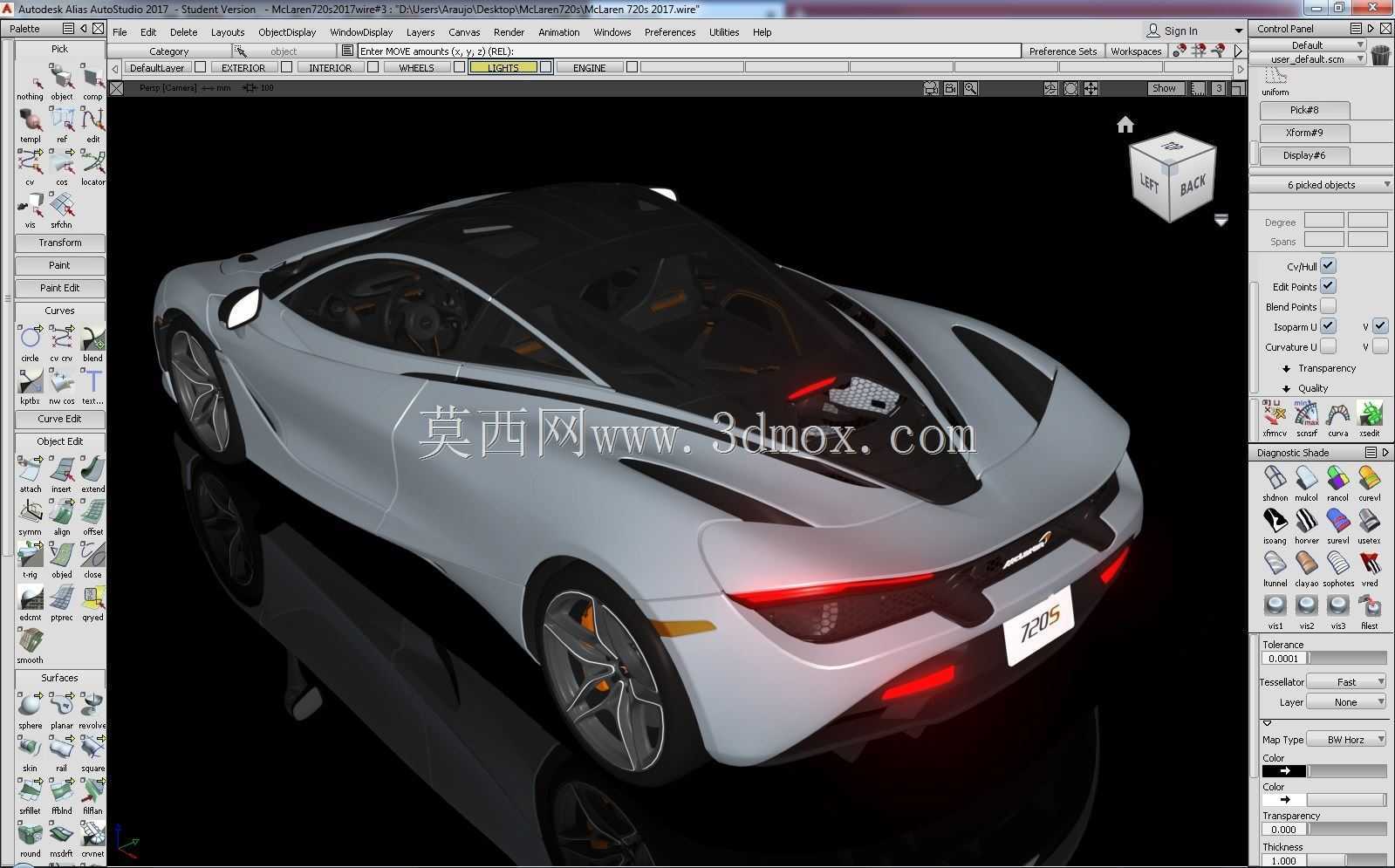Screen dimensions: 1395x868
Task: Toggle WHEELS layer visibility box
Action: tap(459, 67)
